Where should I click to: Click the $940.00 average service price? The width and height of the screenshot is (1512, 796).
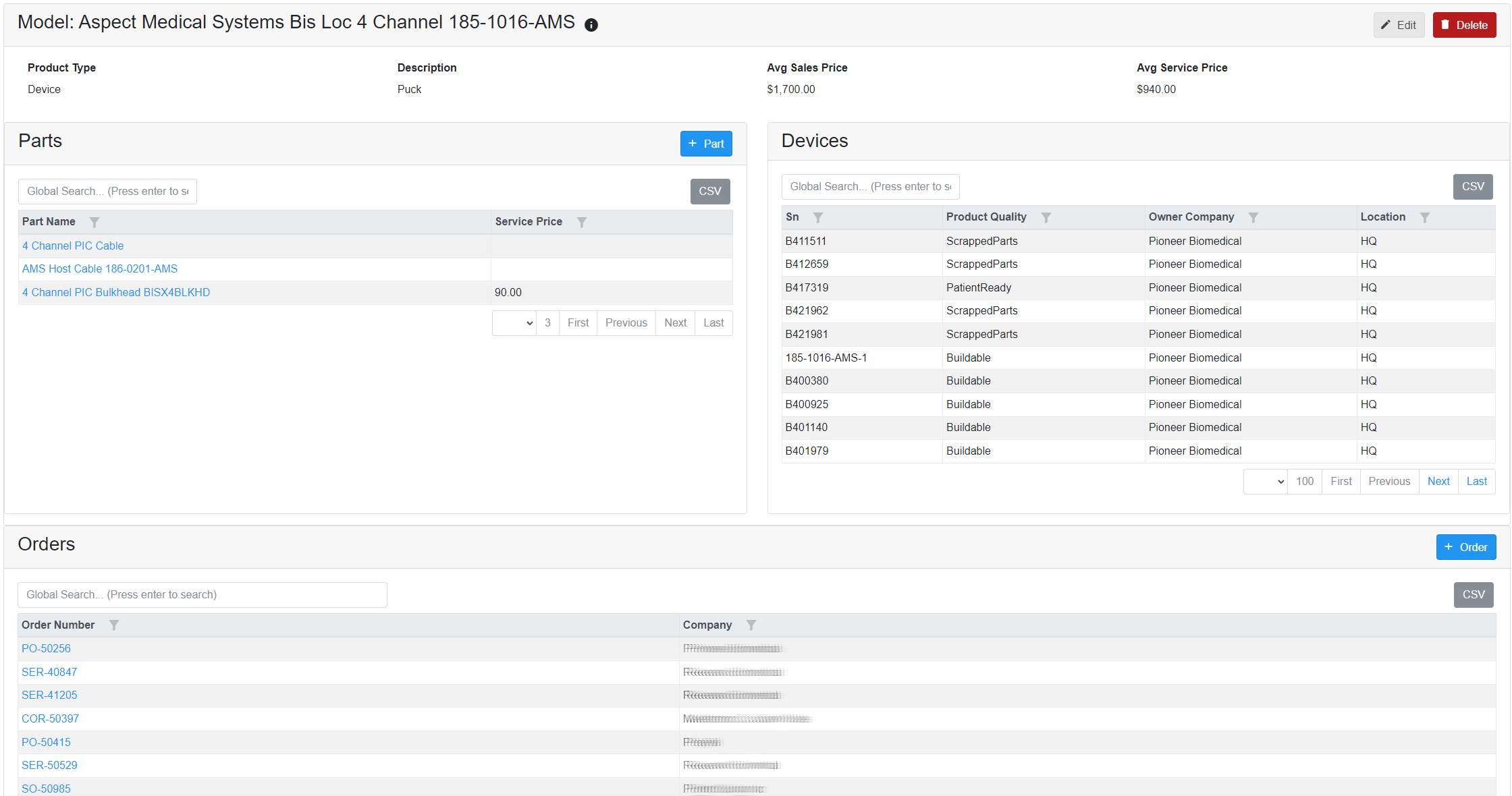click(x=1156, y=90)
